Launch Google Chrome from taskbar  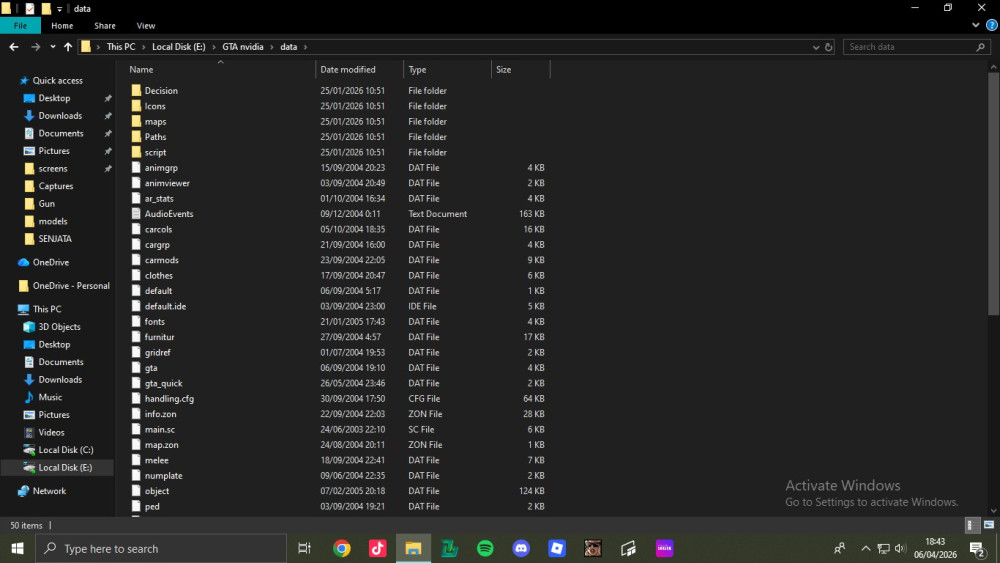coord(342,548)
